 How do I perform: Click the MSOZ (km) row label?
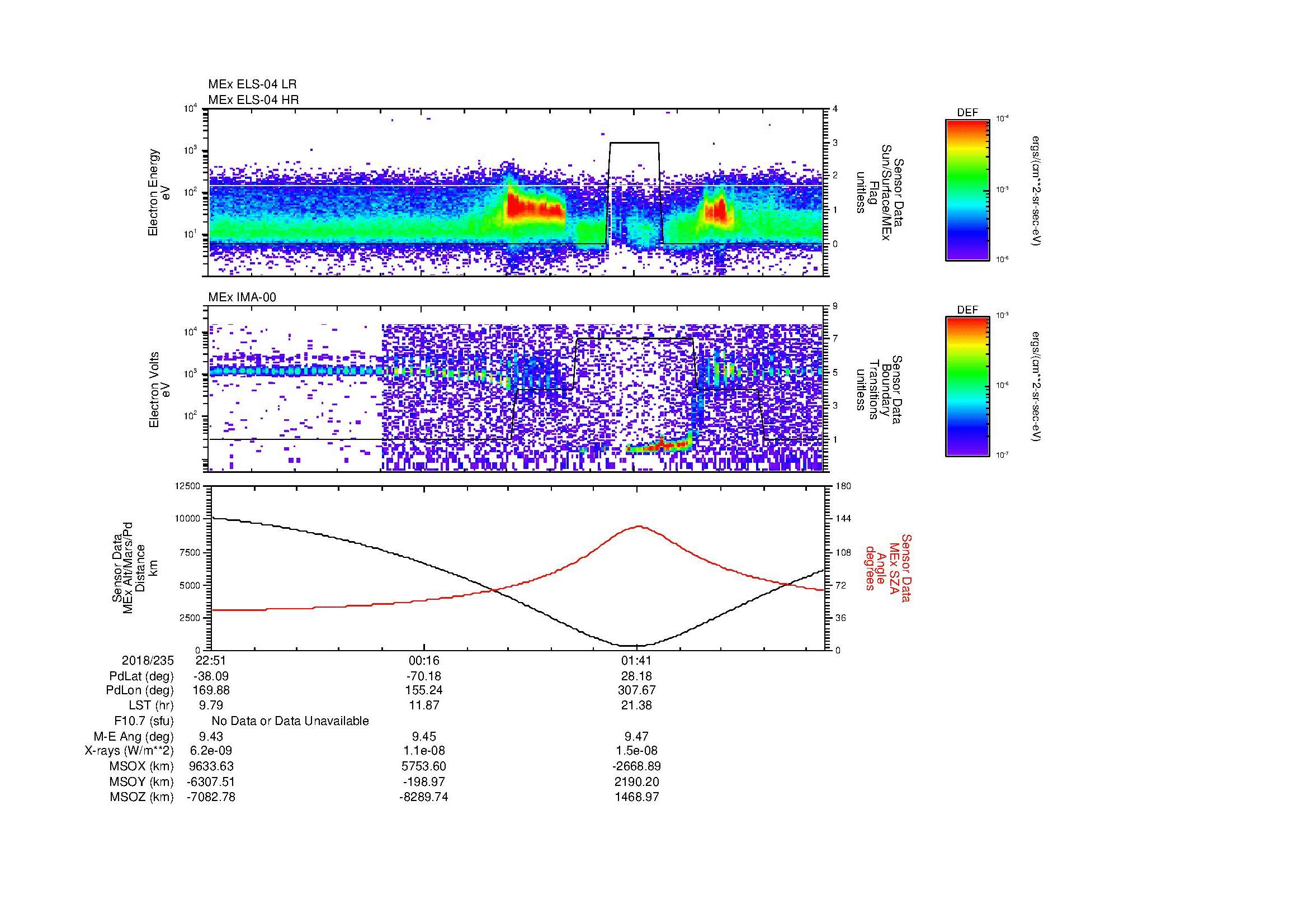(x=142, y=797)
